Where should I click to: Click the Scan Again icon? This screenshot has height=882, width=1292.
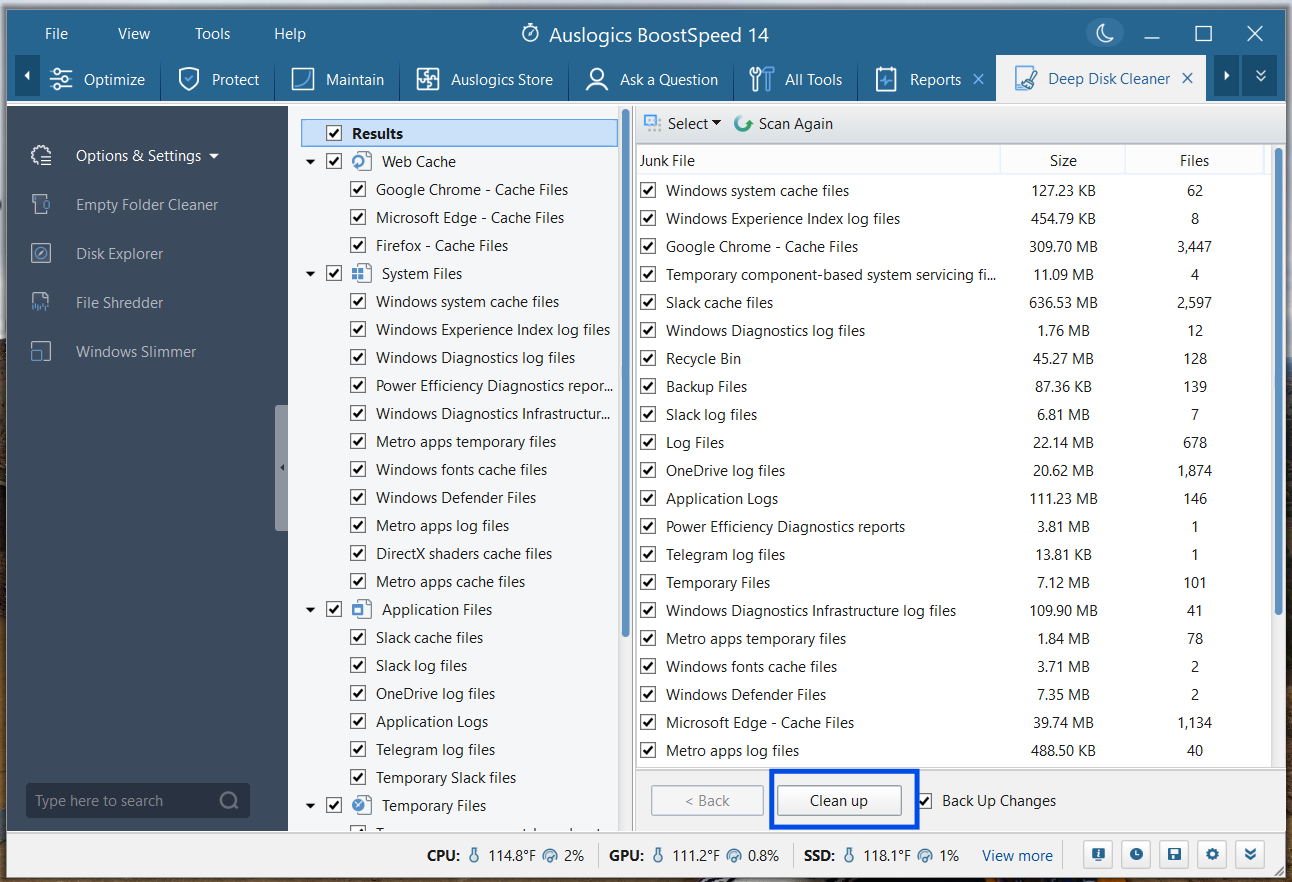pos(743,124)
